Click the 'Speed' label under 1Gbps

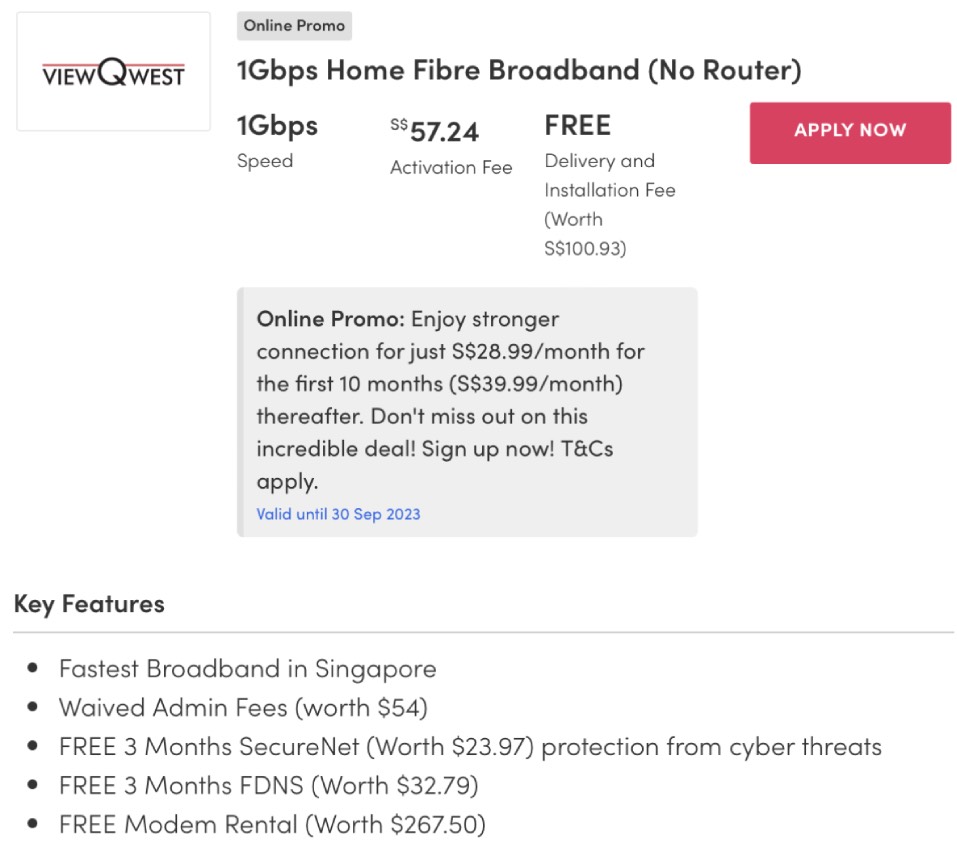click(265, 161)
